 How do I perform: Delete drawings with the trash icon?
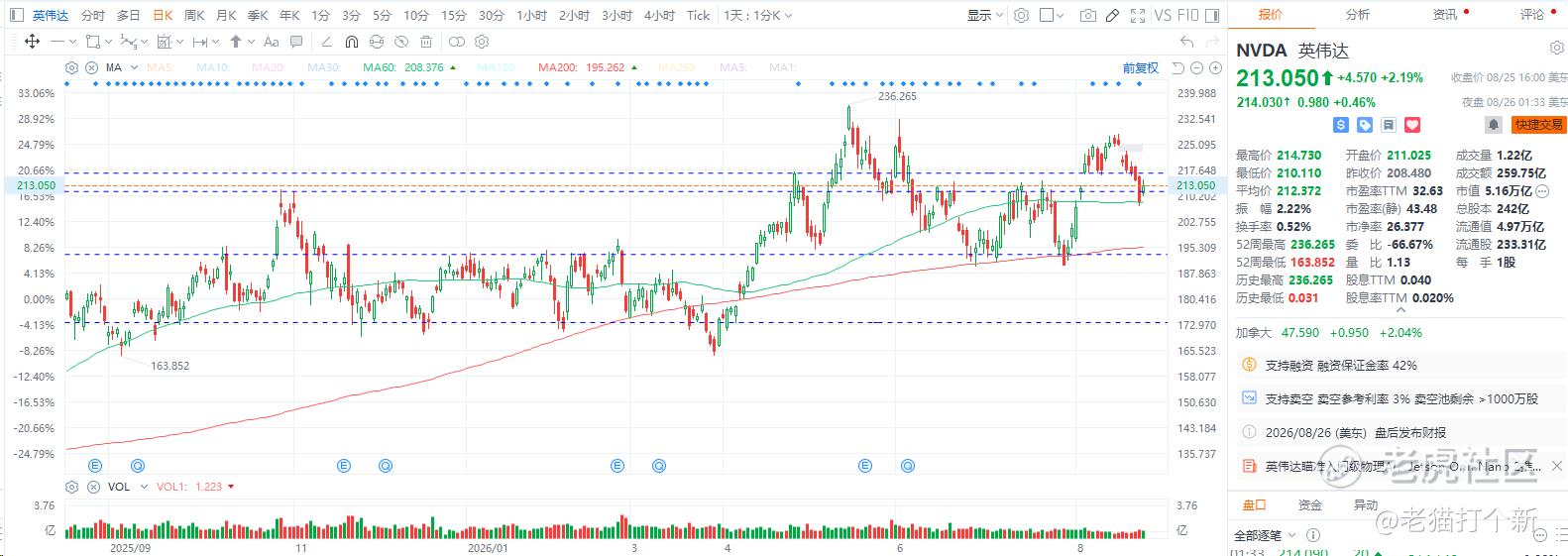click(426, 42)
